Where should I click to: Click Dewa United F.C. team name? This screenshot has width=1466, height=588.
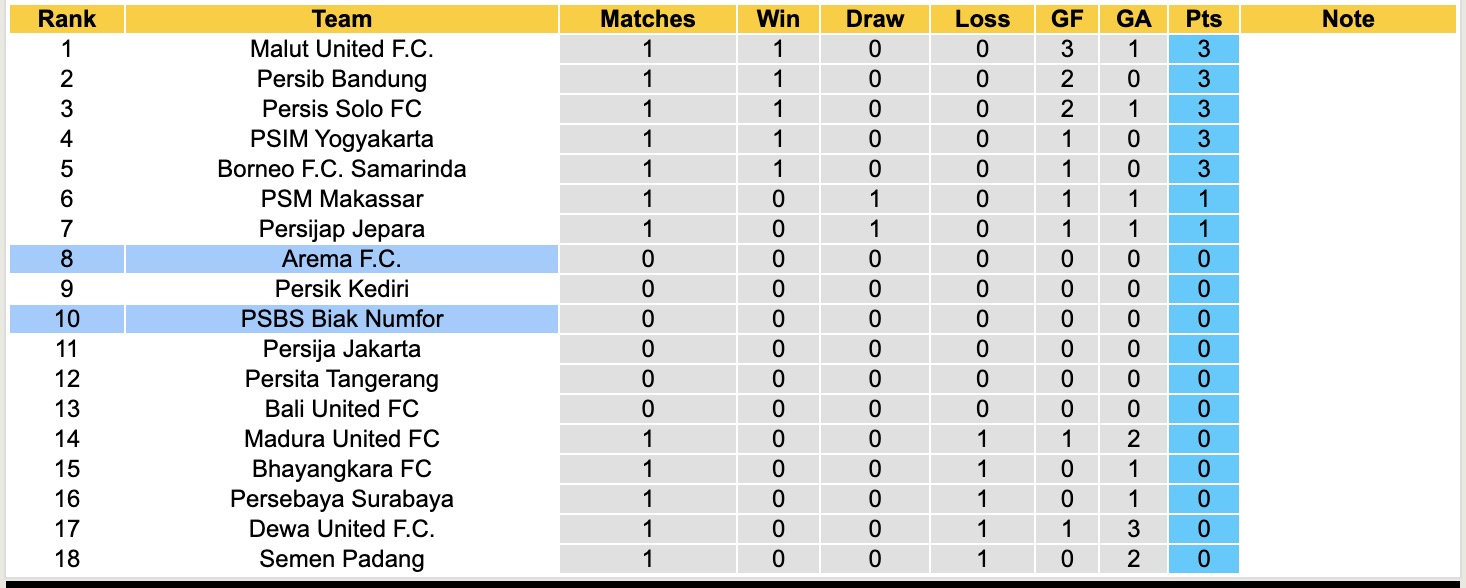pyautogui.click(x=341, y=529)
